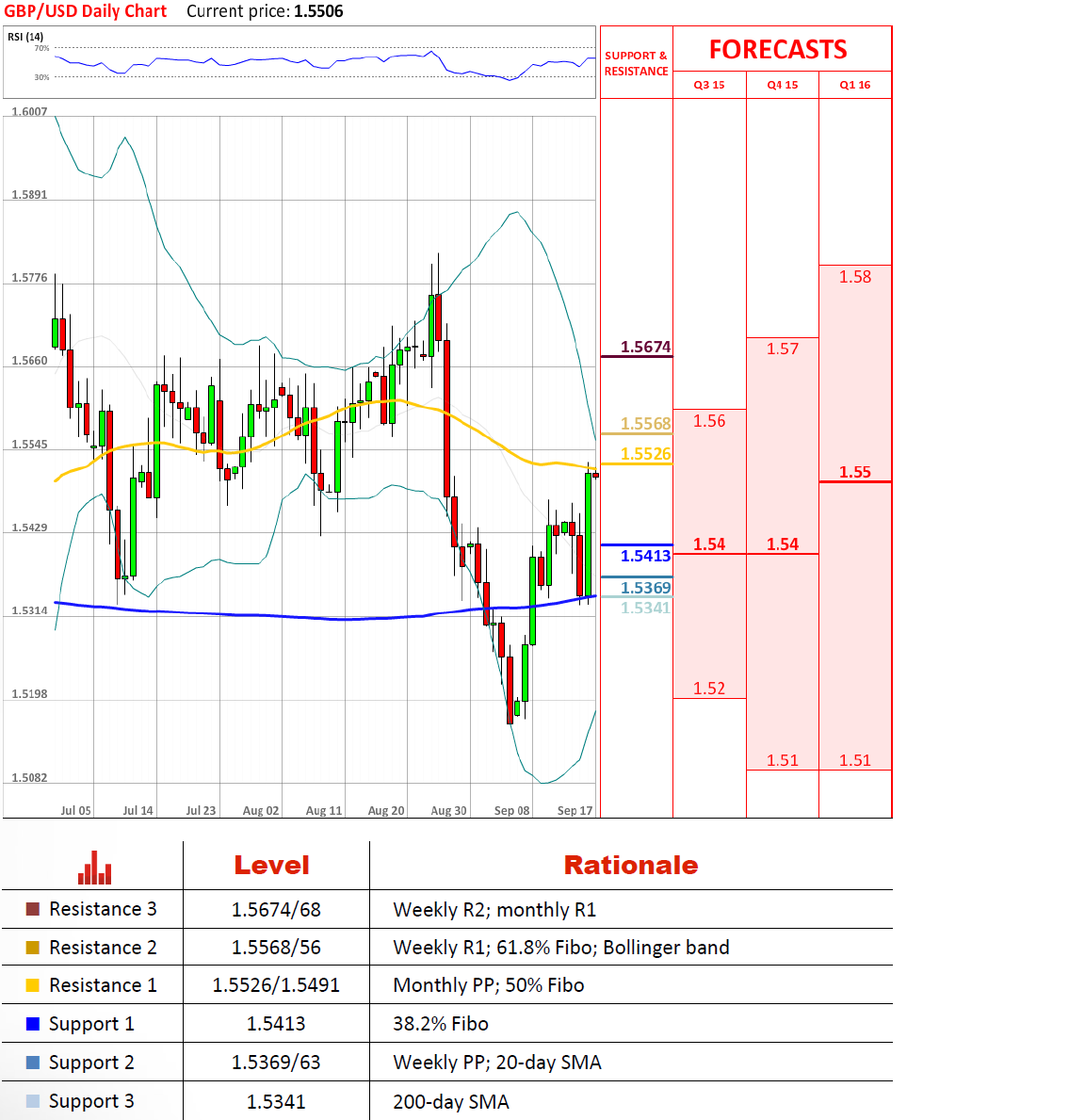Click the Q4 15 forecast high 1.57
Viewport: 1085px width, 1120px height.
tap(782, 349)
